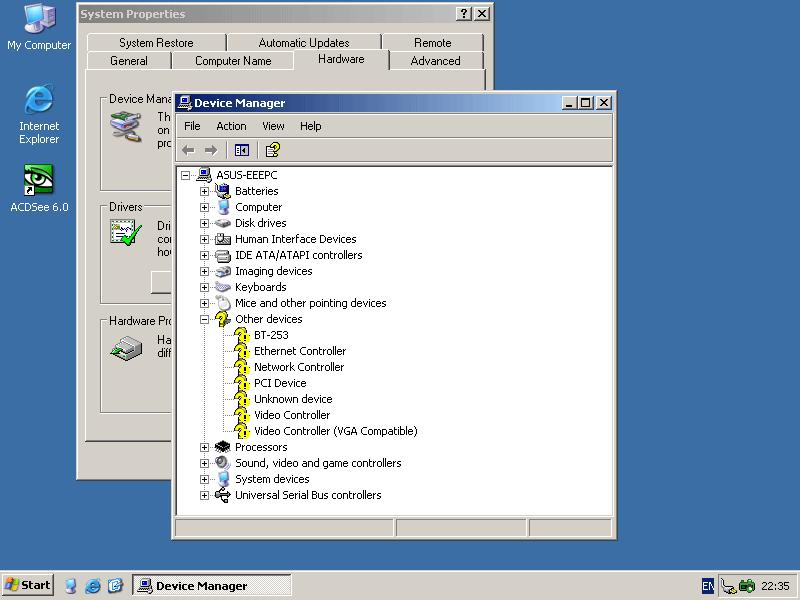Click the Disk drives icon
800x600 pixels.
tap(223, 223)
